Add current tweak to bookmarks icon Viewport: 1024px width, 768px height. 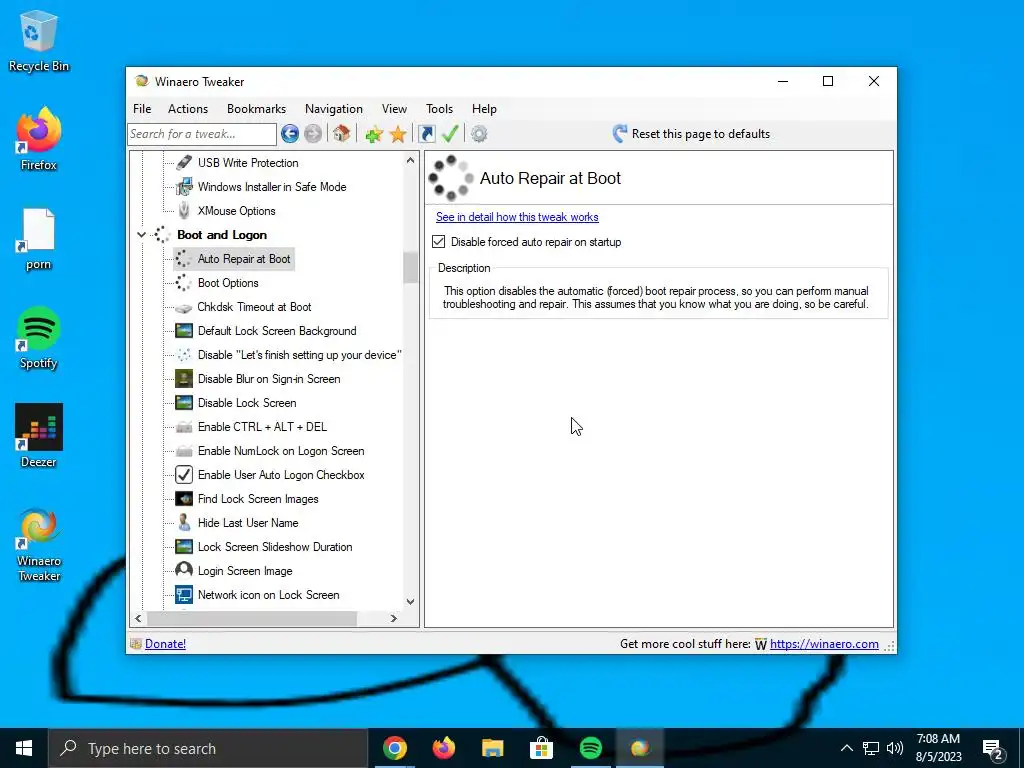(x=374, y=135)
